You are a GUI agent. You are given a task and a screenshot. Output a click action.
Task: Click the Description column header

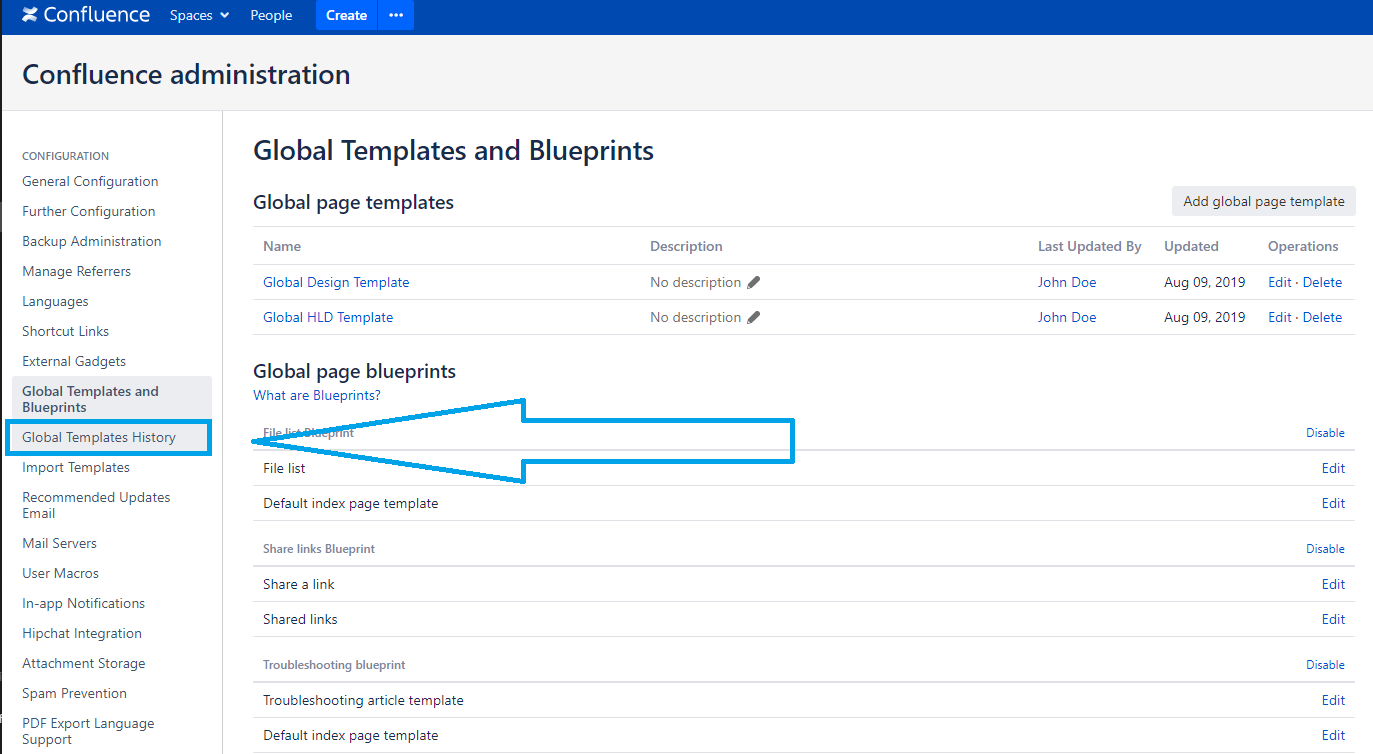point(686,246)
